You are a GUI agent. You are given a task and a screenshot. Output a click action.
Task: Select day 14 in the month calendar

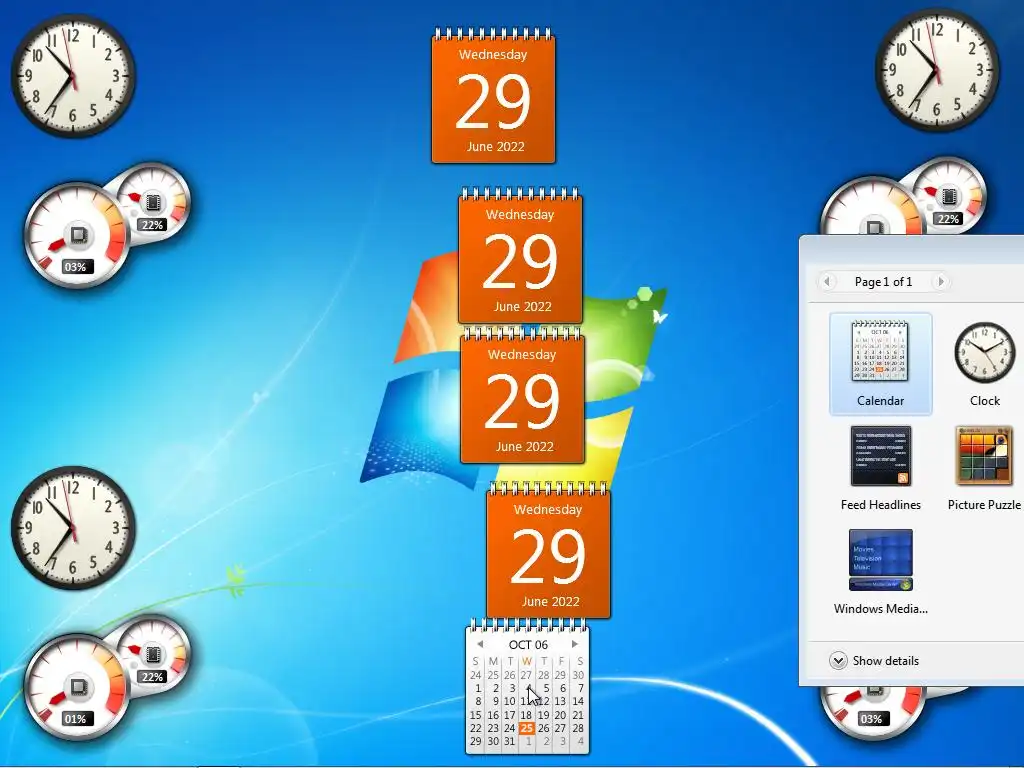(x=578, y=701)
